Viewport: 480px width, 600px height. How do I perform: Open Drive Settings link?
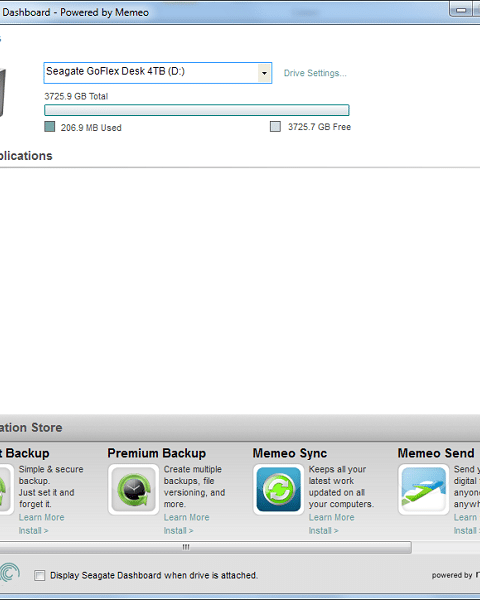[x=315, y=73]
